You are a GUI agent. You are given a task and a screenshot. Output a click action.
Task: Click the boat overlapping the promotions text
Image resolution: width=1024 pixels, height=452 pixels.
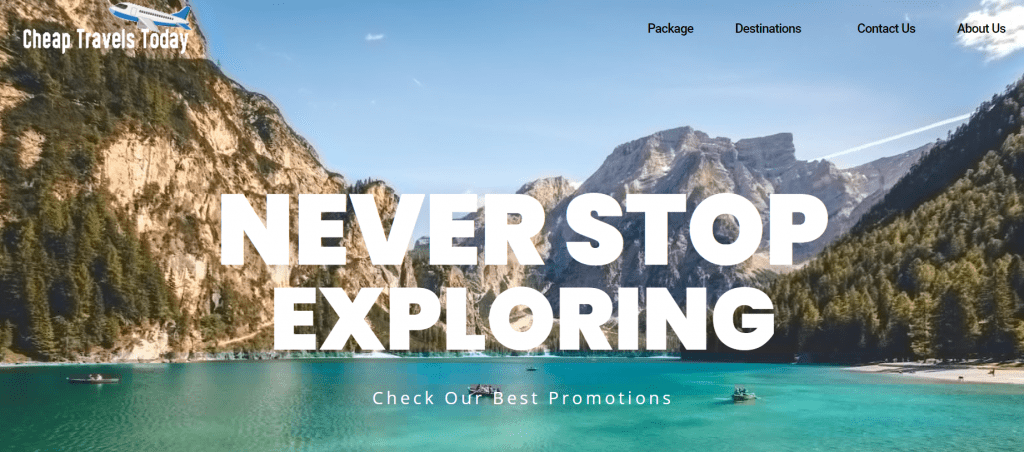point(484,389)
